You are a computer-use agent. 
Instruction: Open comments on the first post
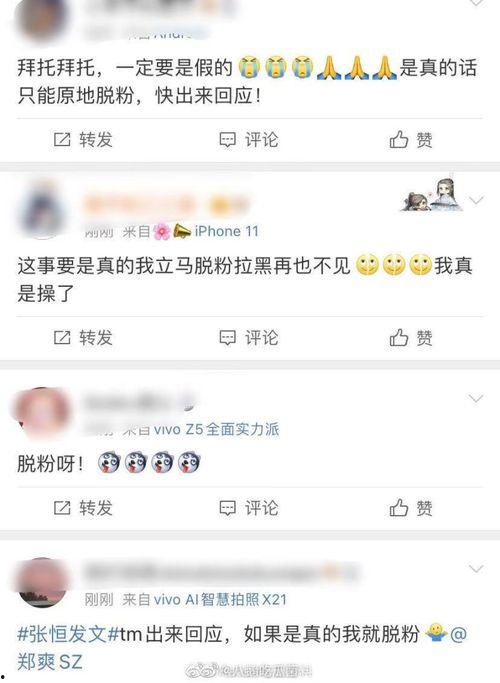pos(248,140)
